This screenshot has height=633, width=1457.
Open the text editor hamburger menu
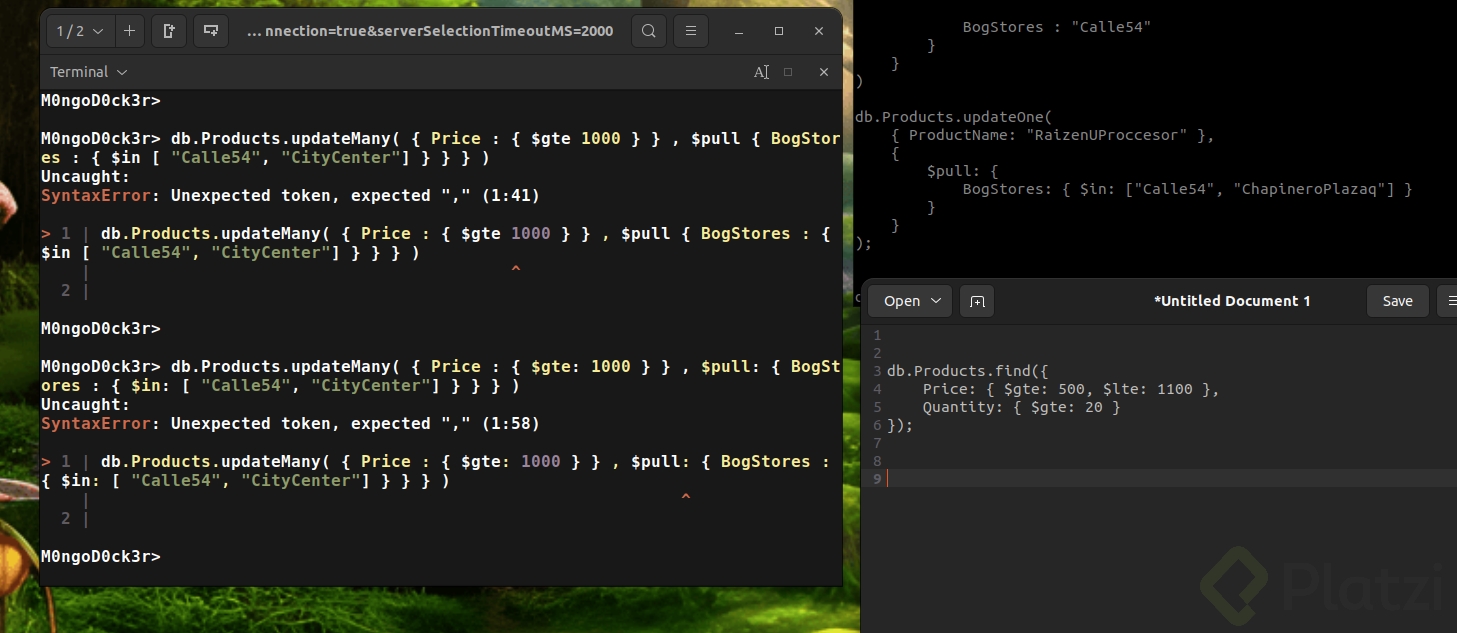click(x=1448, y=301)
